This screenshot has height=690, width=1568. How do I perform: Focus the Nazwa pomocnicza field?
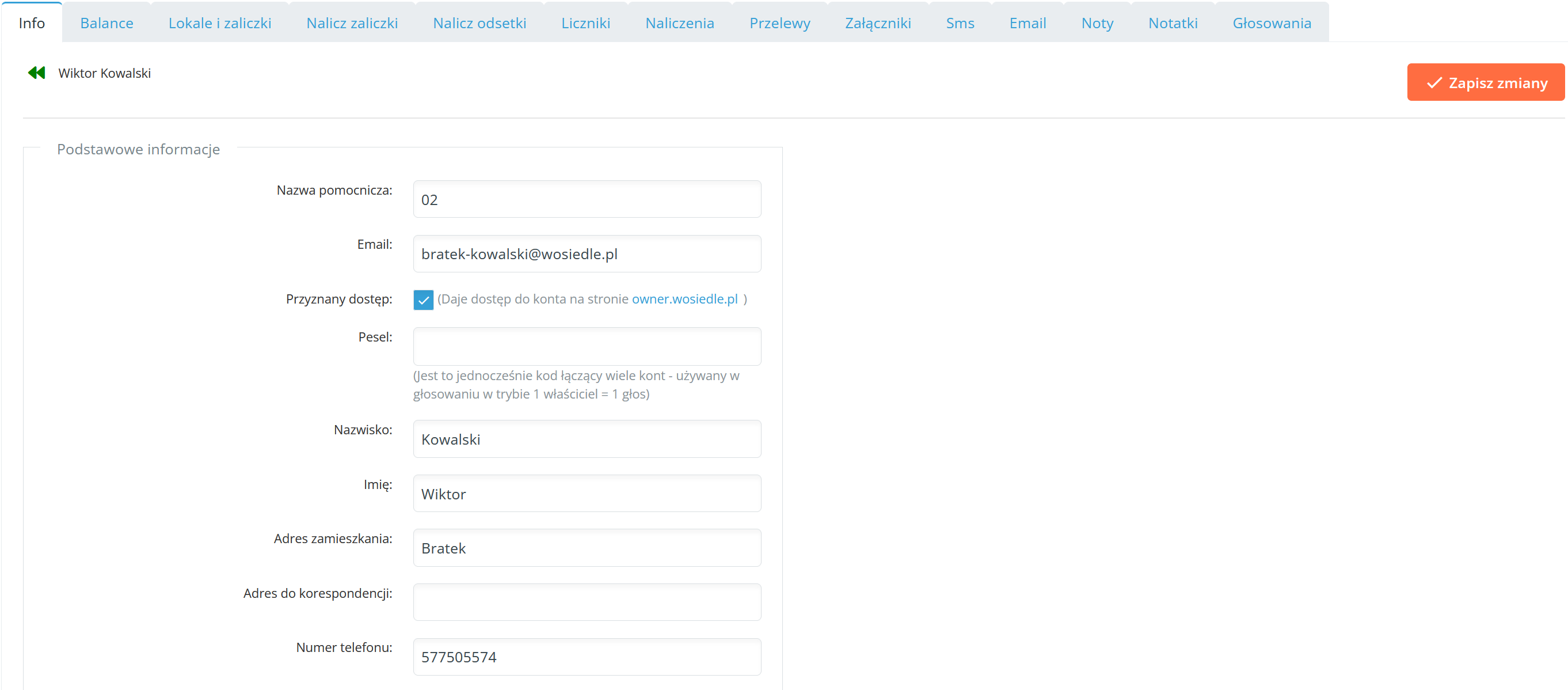(587, 199)
